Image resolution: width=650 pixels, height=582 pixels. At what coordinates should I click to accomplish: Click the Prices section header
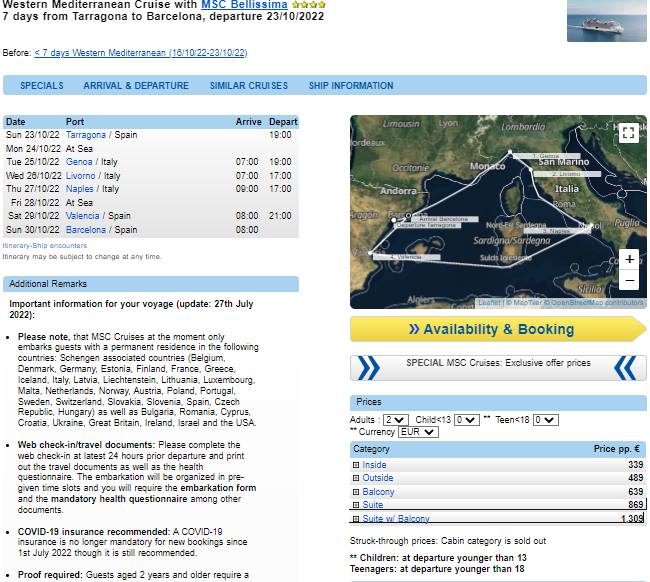(x=498, y=402)
